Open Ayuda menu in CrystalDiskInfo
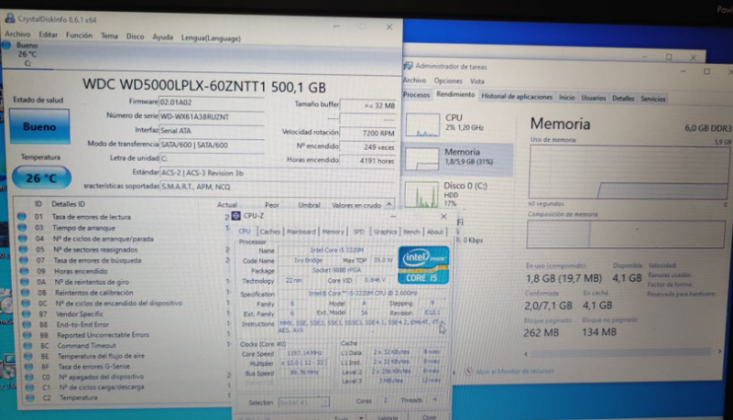 [x=163, y=37]
